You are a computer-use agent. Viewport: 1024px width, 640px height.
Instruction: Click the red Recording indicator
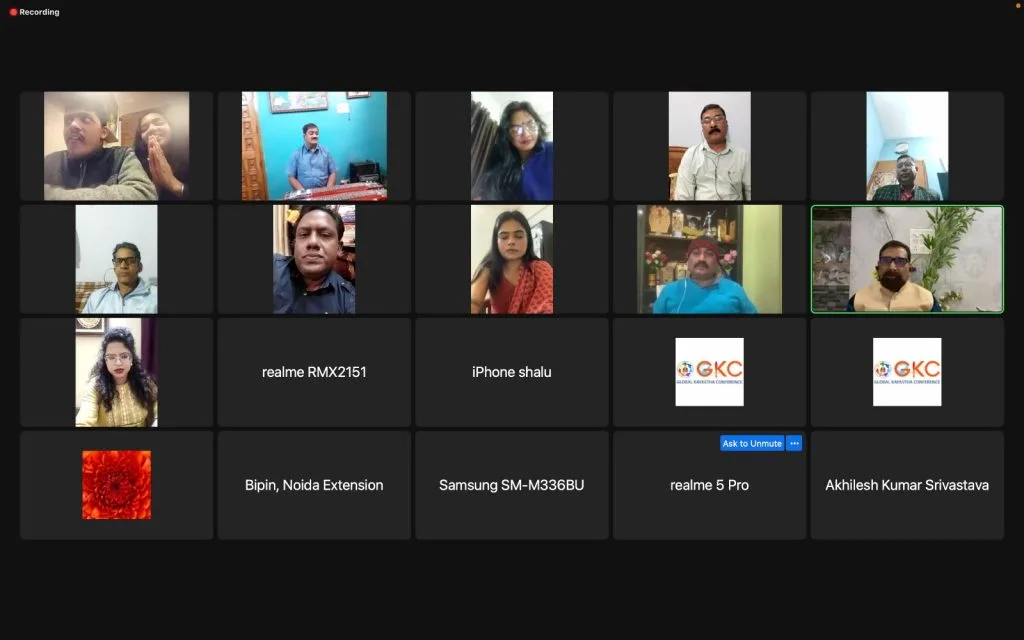(34, 12)
